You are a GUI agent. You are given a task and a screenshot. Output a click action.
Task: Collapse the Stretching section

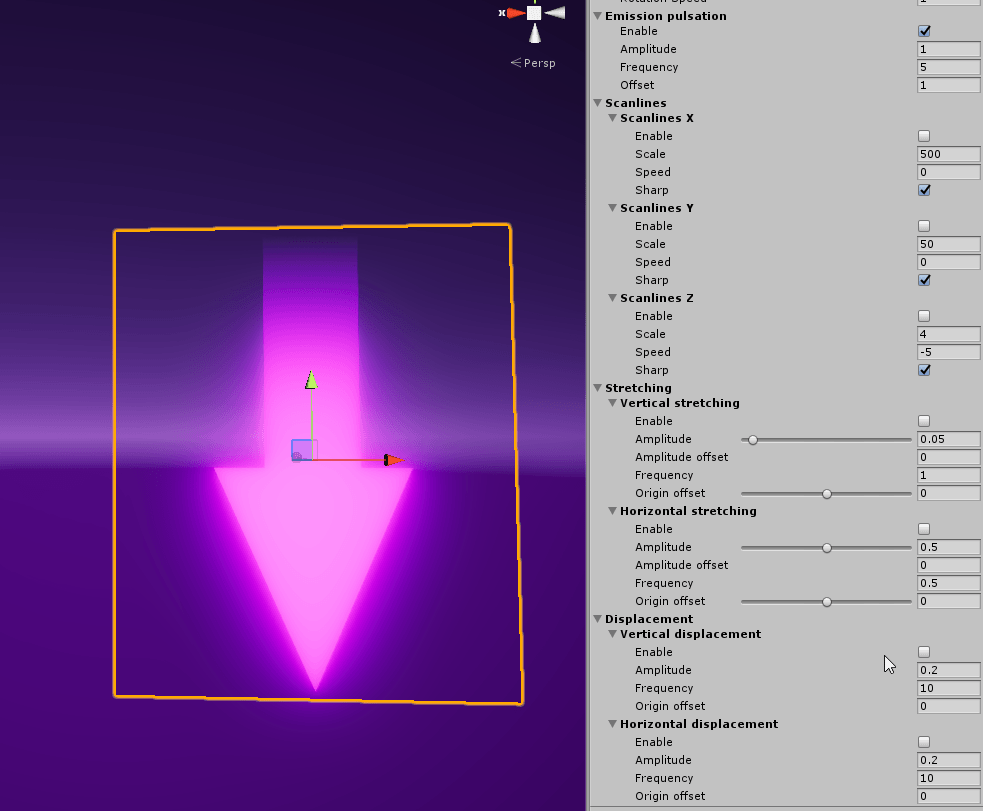click(x=597, y=388)
